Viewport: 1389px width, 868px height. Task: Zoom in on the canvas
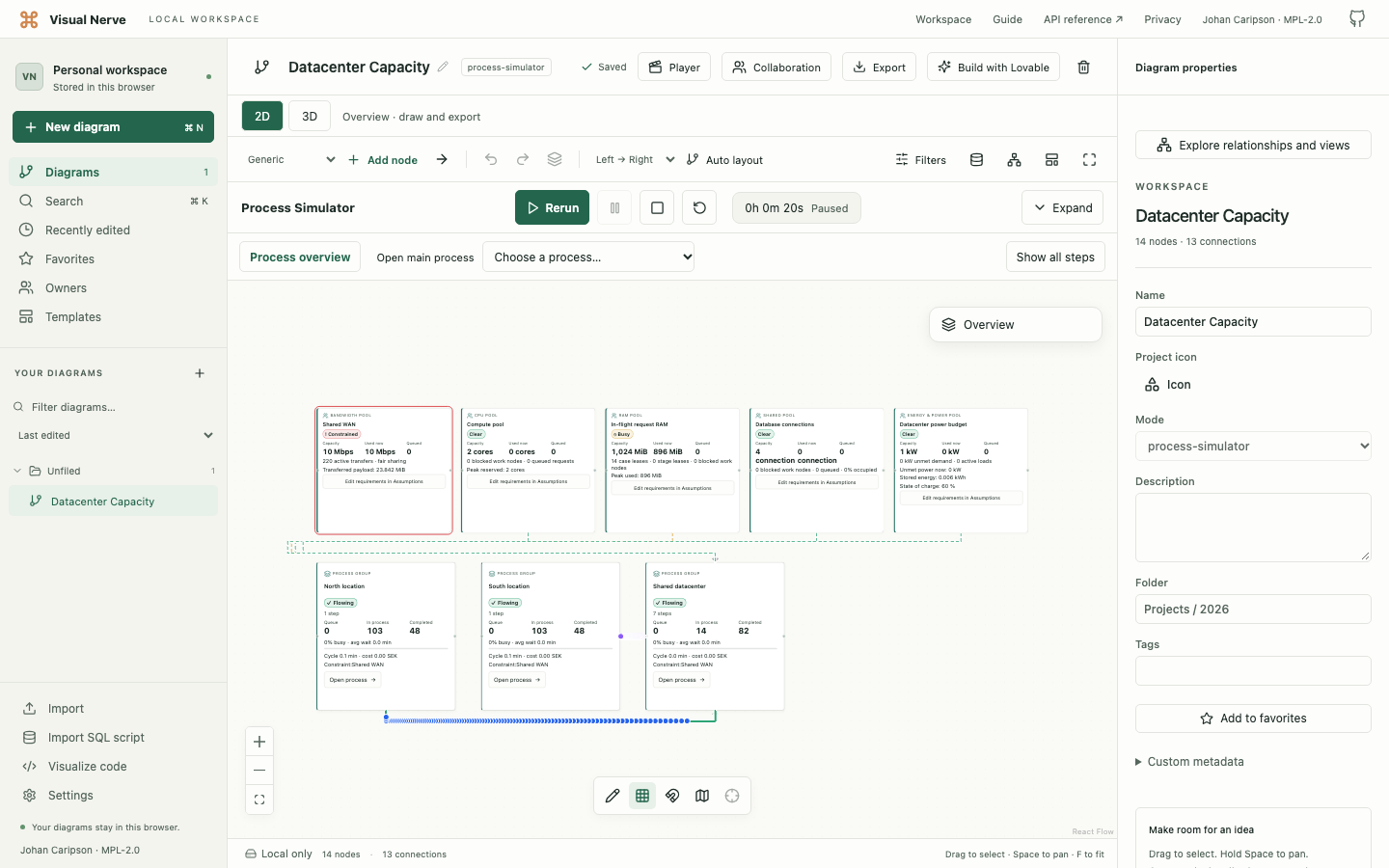(259, 742)
